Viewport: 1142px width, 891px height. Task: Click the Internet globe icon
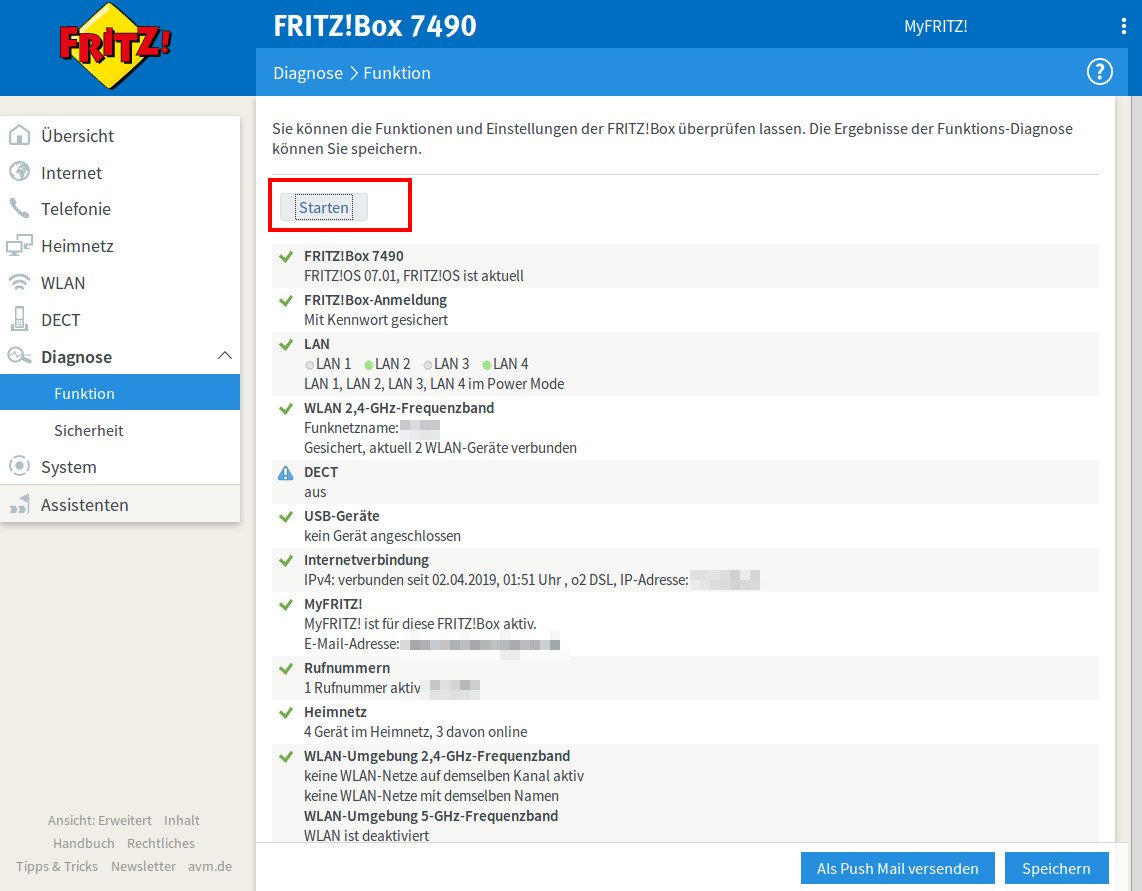(20, 172)
